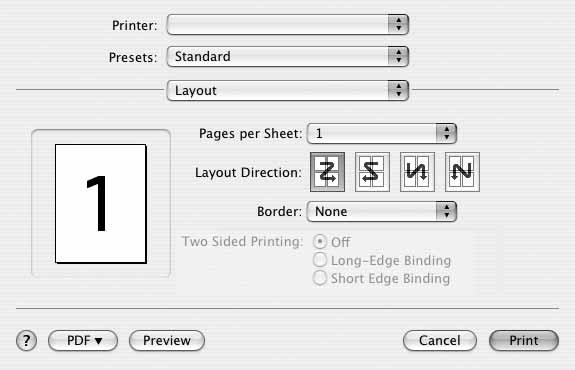Click the Printer popup stepper arrows
This screenshot has width=575, height=370.
click(398, 25)
